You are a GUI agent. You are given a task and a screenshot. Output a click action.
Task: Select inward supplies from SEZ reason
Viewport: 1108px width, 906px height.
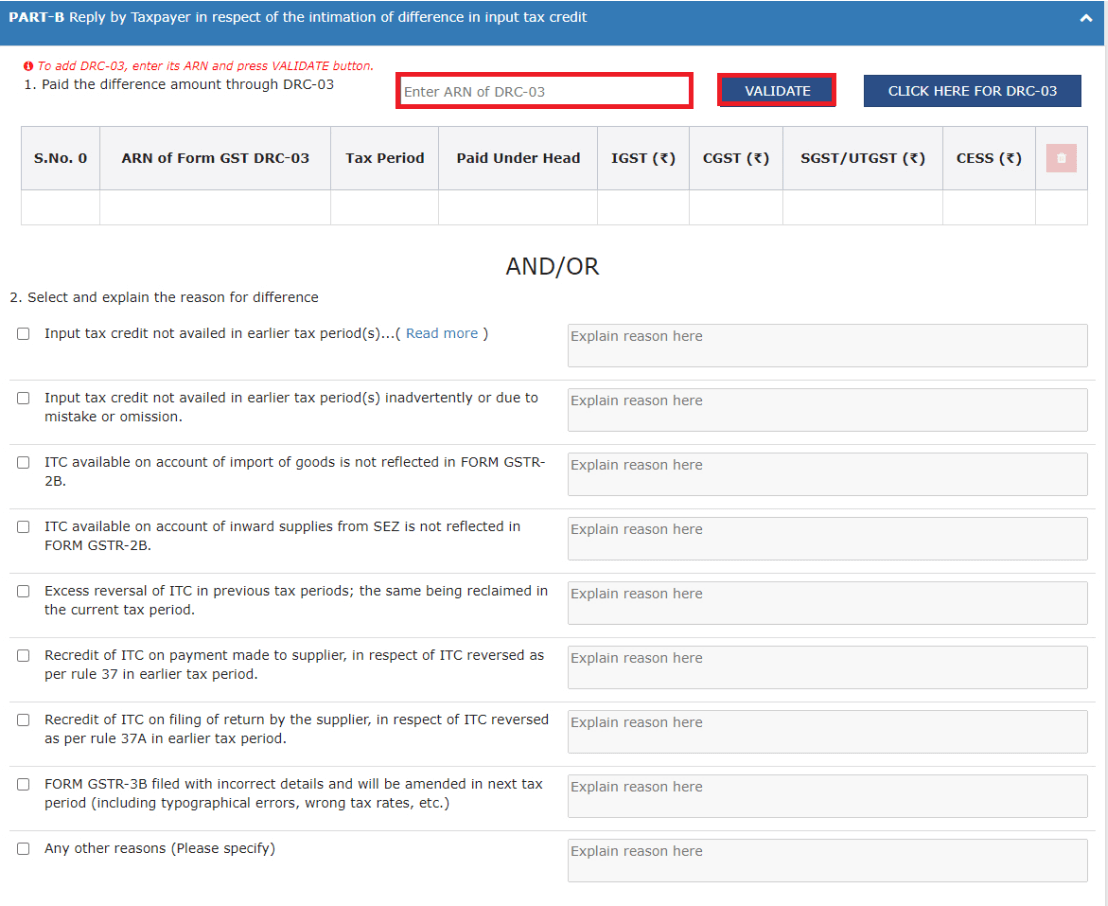point(23,527)
